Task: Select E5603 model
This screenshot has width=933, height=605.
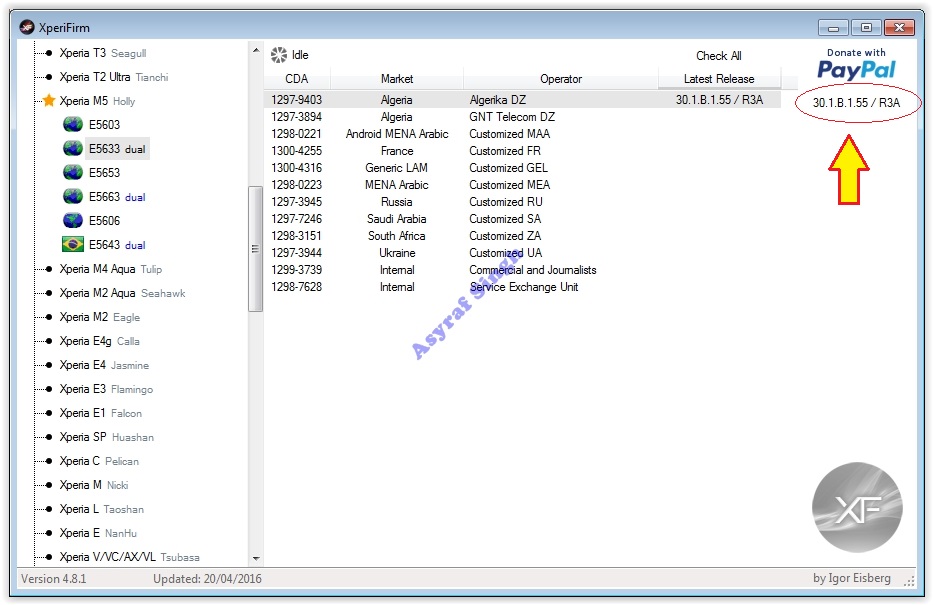Action: click(x=104, y=124)
